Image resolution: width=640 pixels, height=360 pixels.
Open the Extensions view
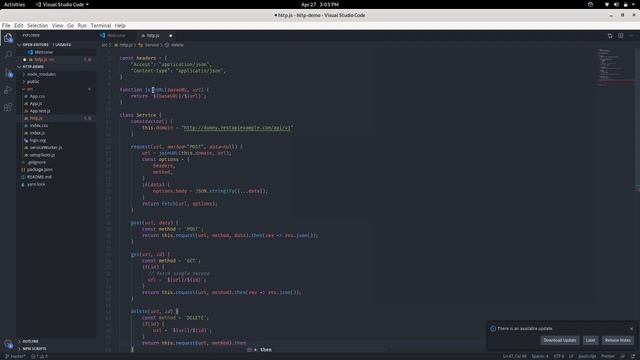(8, 107)
